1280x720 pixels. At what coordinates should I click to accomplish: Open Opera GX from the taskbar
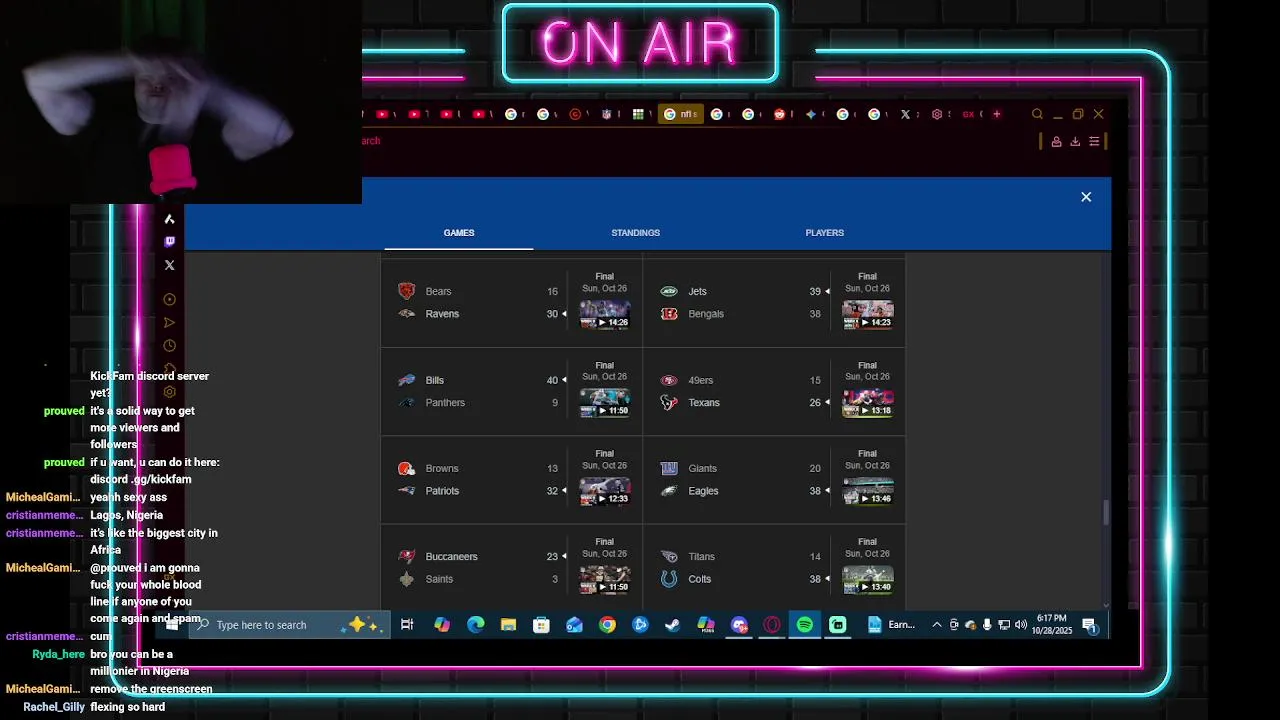pos(772,625)
